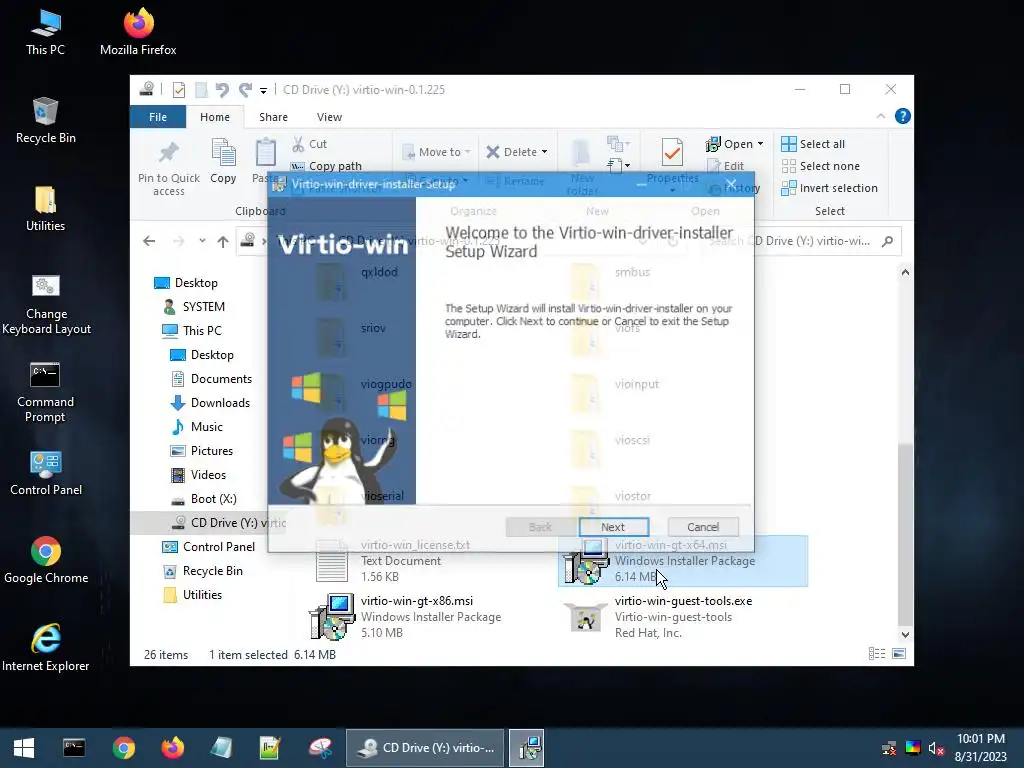Click Explorer search magnifier icon
The height and width of the screenshot is (768, 1024).
pyautogui.click(x=887, y=241)
